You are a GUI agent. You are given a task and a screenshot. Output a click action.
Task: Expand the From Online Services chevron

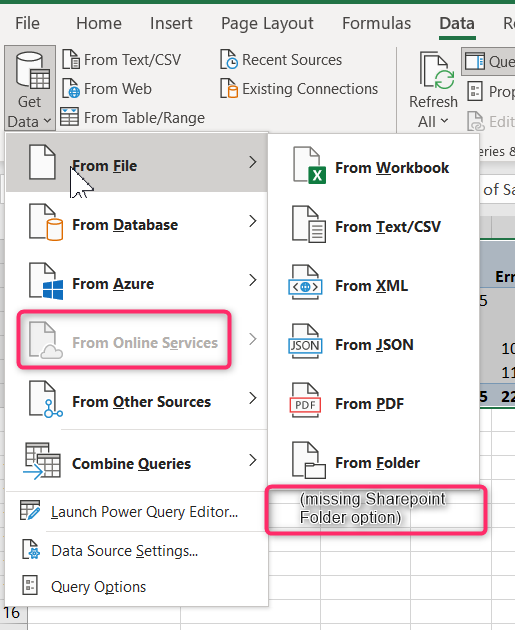click(x=252, y=339)
